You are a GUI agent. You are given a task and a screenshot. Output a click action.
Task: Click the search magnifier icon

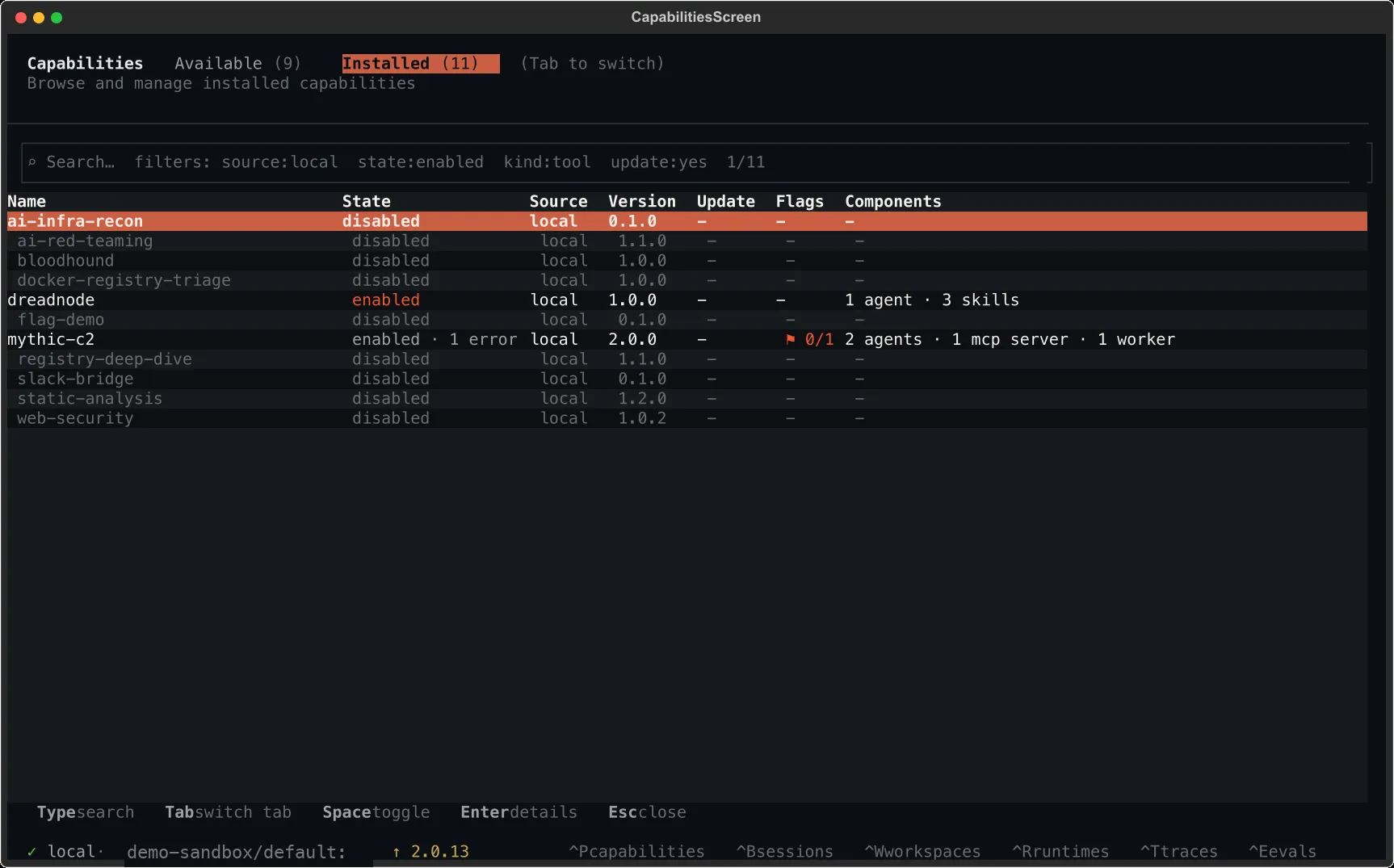(x=32, y=162)
